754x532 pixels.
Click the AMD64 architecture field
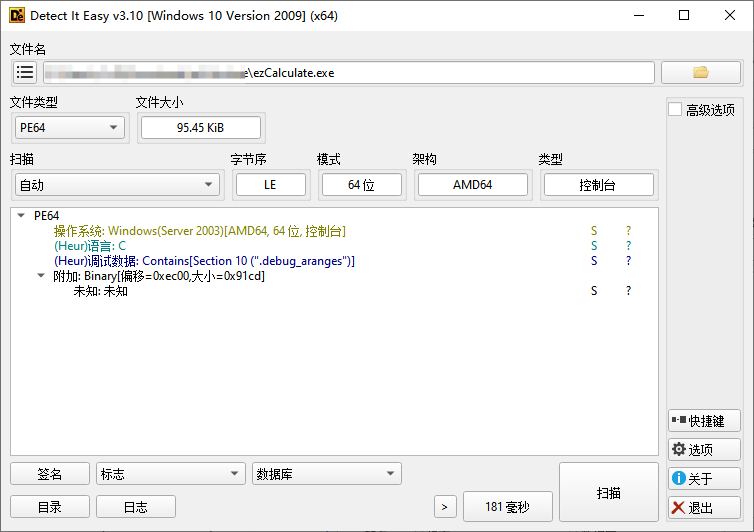pos(472,185)
